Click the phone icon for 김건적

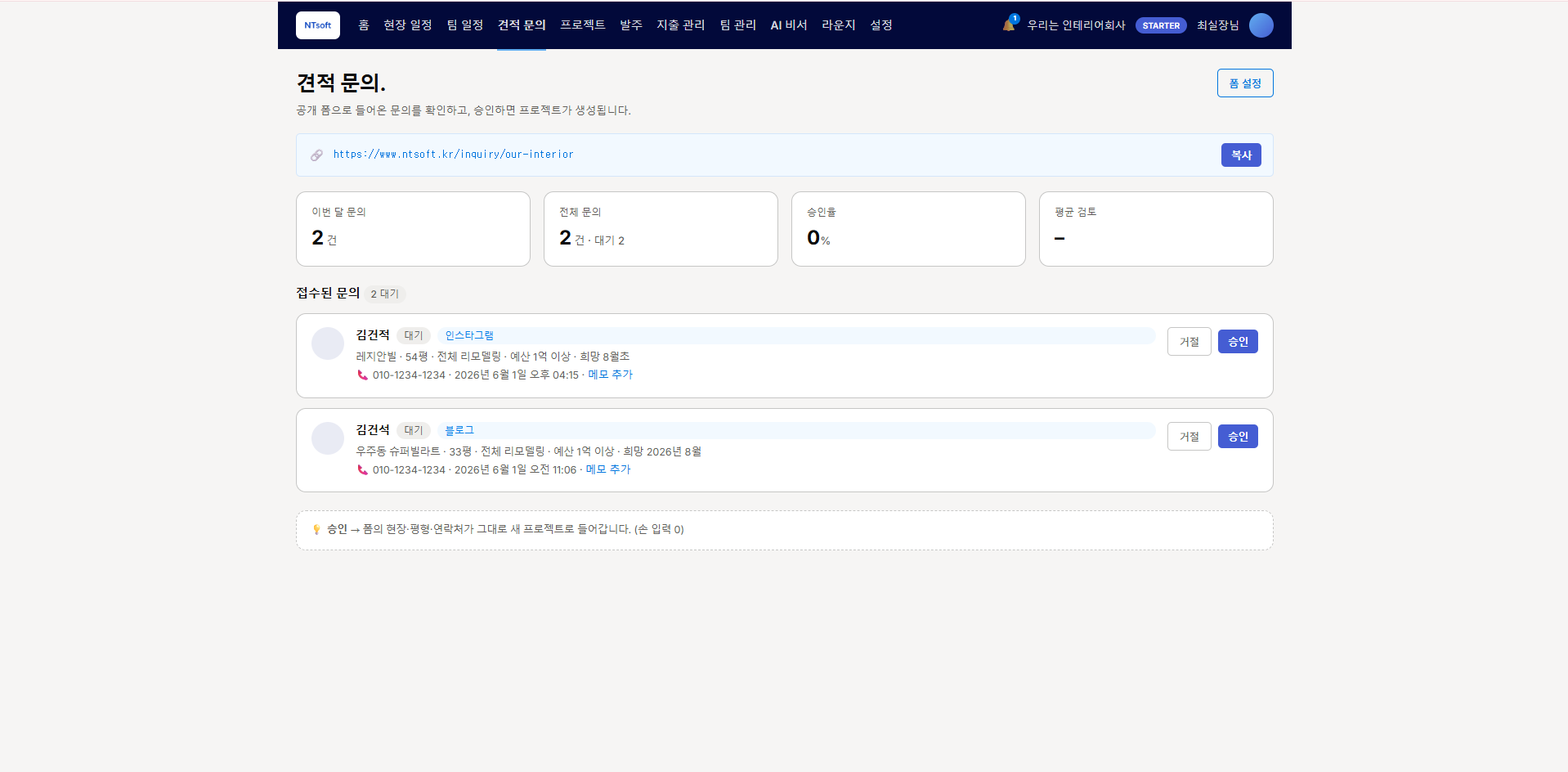click(x=362, y=375)
